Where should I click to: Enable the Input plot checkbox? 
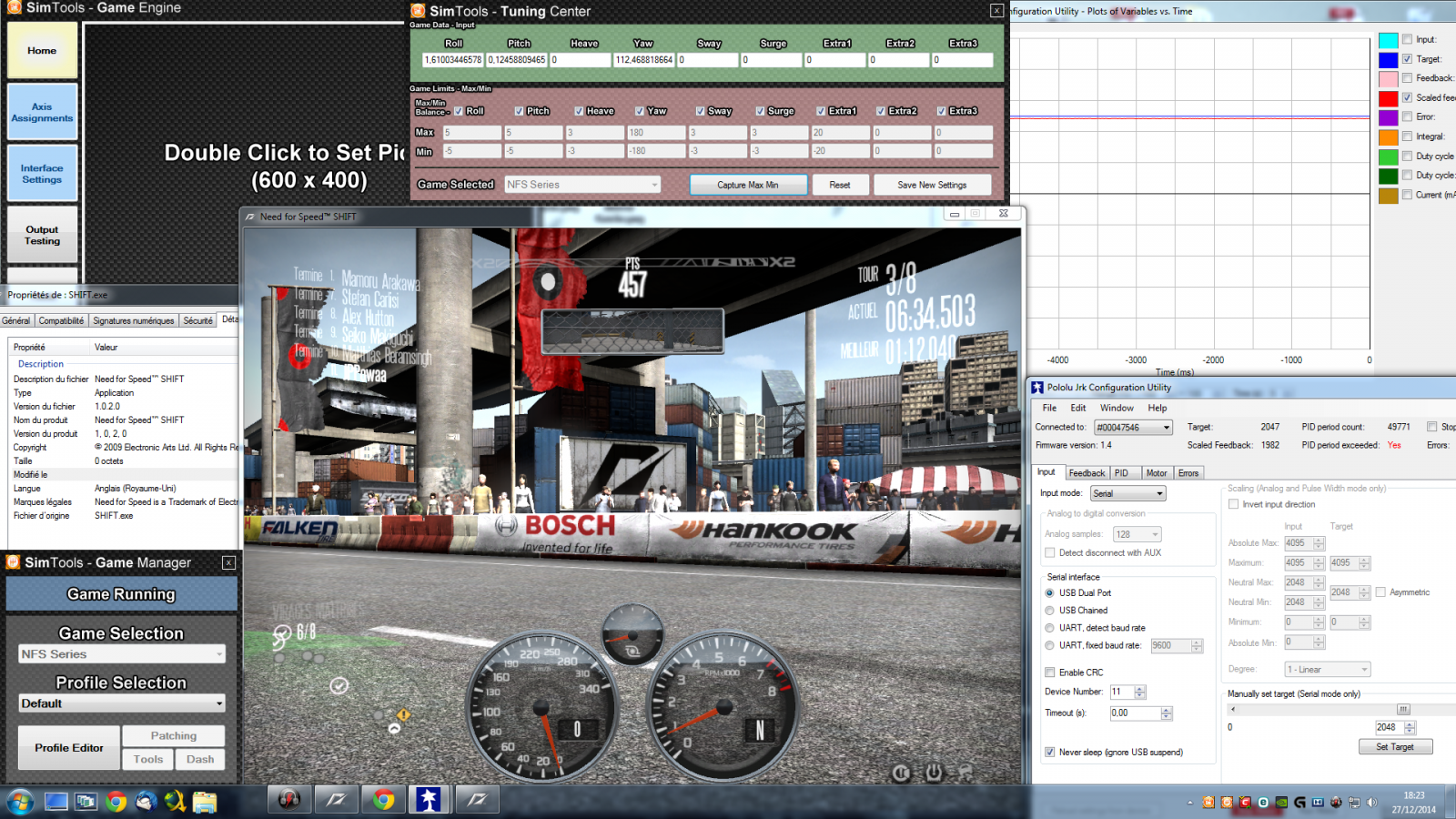1407,39
